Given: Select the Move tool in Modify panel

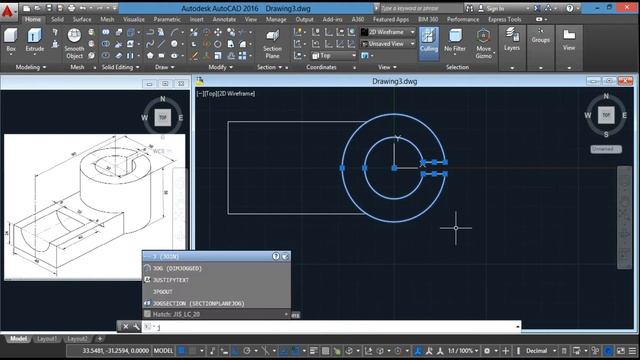Looking at the screenshot, I should (218, 32).
